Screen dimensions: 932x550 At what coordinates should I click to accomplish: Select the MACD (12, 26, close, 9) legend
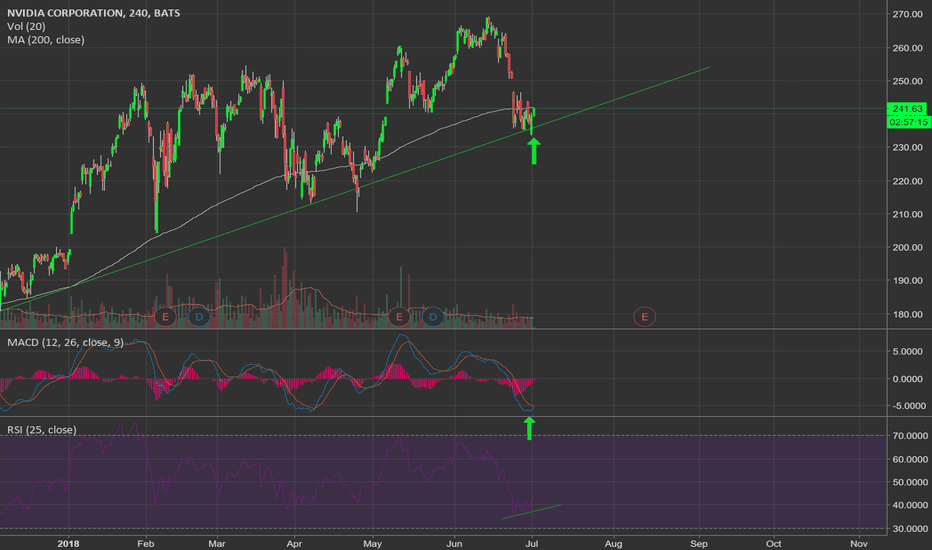pos(65,342)
